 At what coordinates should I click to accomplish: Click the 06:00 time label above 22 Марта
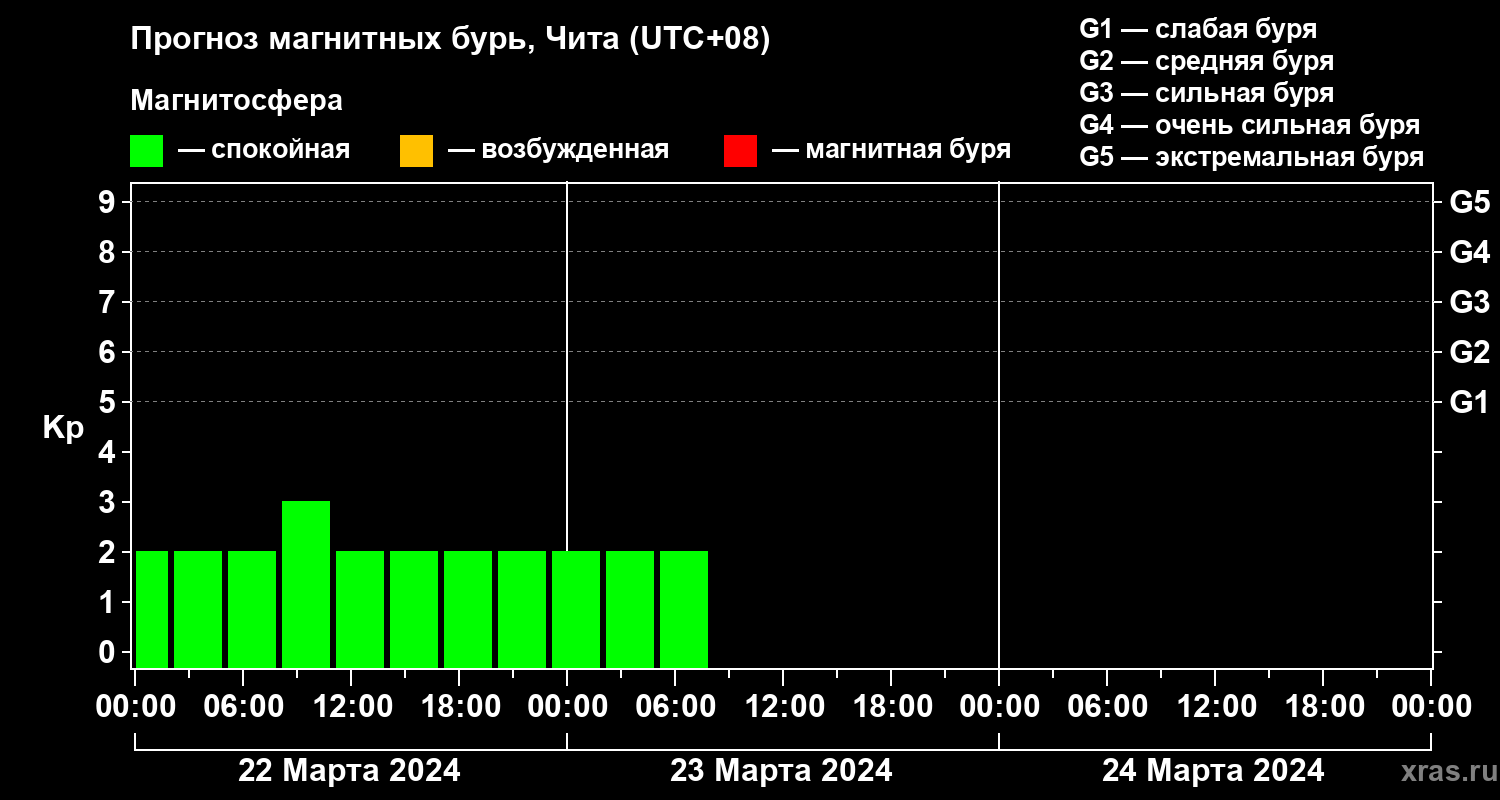coord(244,707)
